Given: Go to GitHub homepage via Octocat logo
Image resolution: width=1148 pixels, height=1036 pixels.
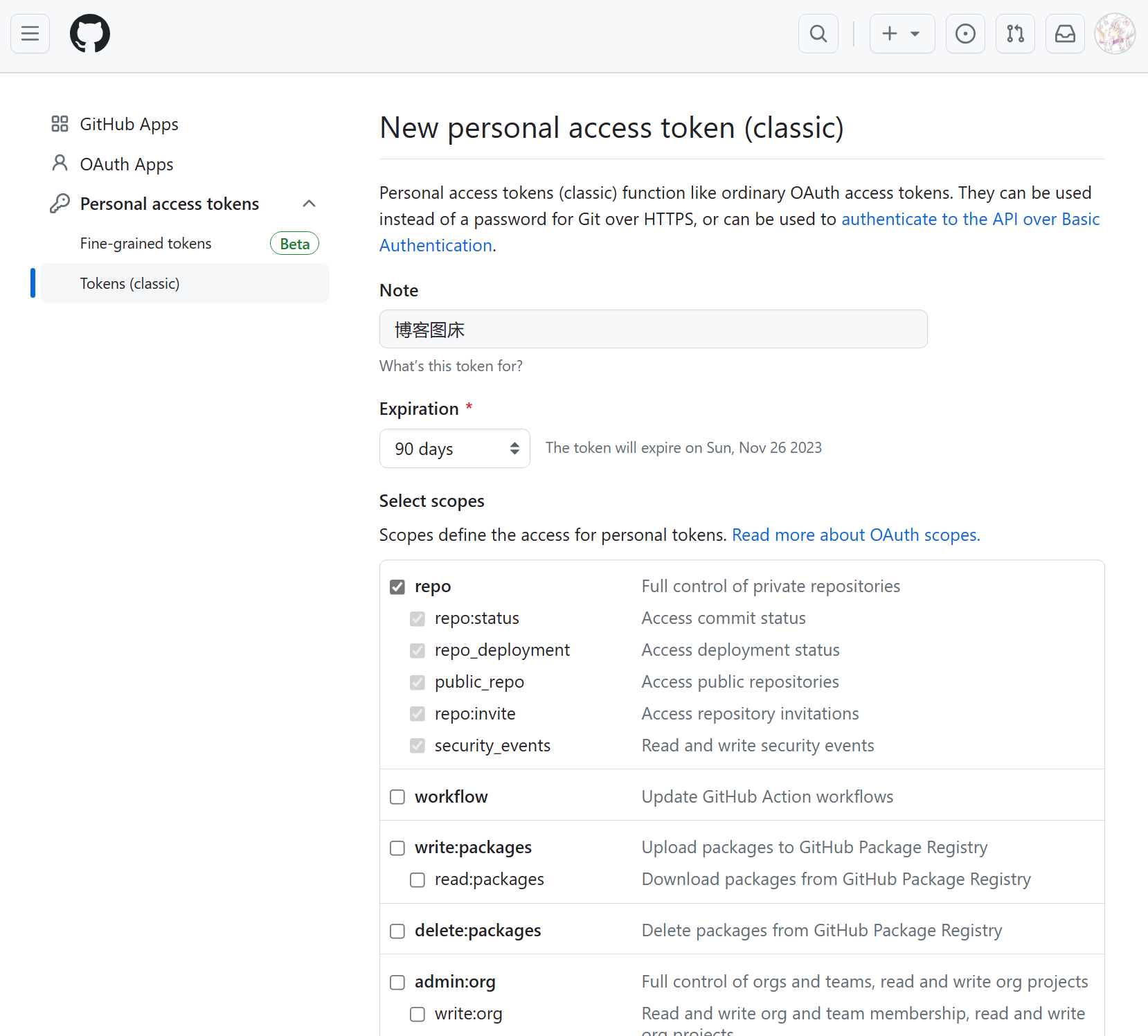Looking at the screenshot, I should 90,33.
